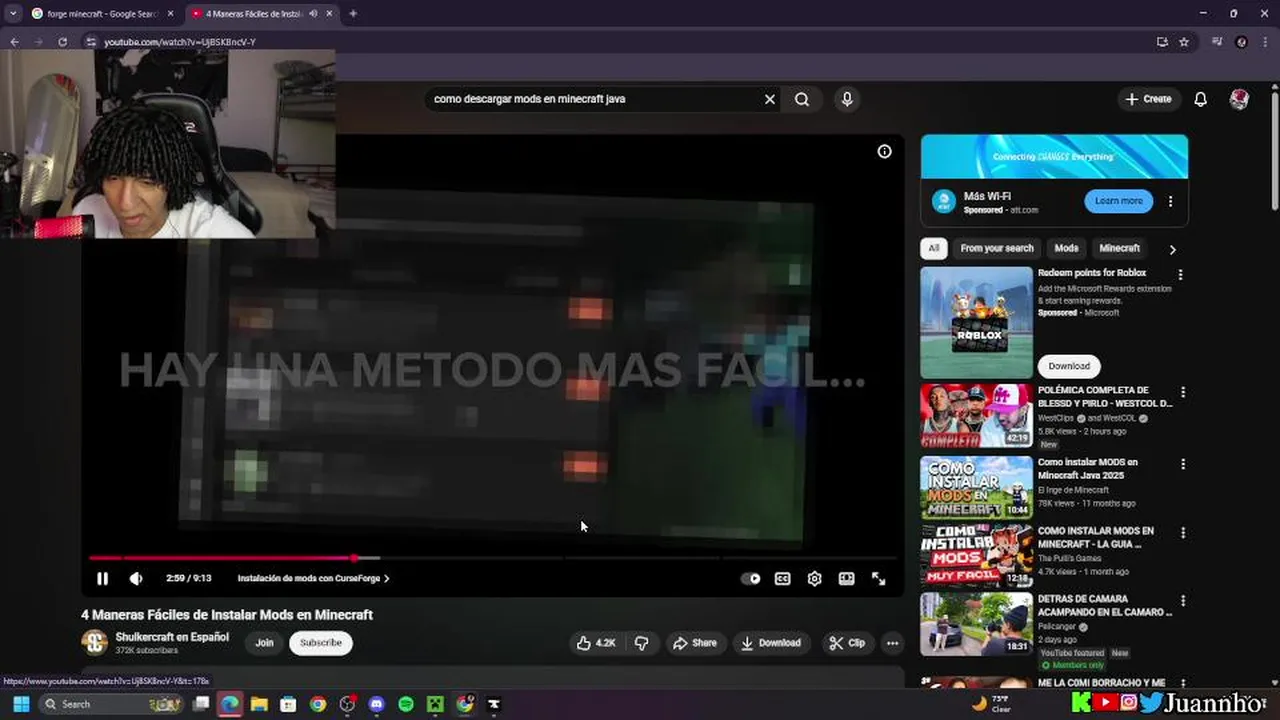This screenshot has width=1280, height=720.
Task: Click the Windows taskbar Search box
Action: 111,704
